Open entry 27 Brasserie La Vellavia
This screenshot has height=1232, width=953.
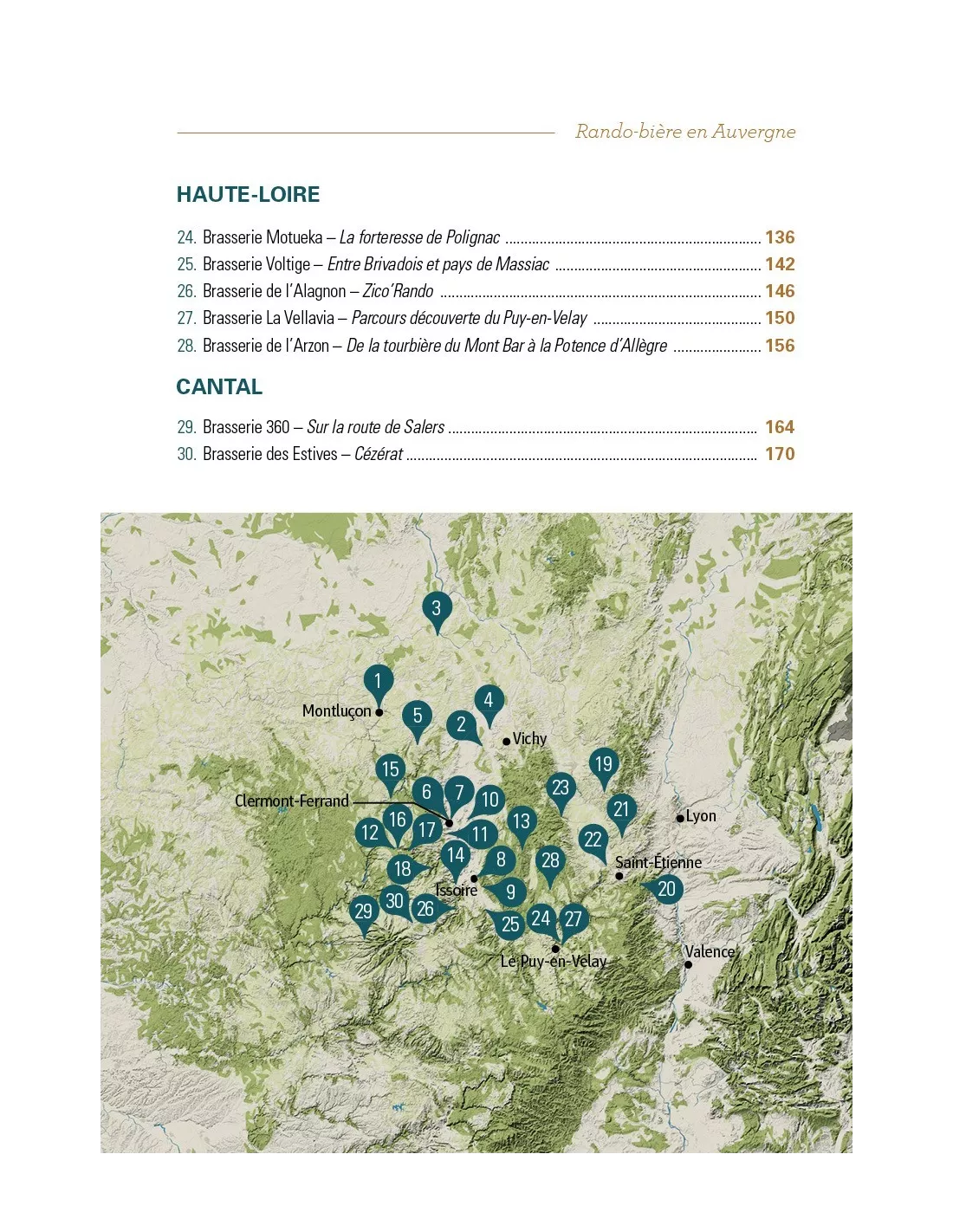pyautogui.click(x=485, y=318)
